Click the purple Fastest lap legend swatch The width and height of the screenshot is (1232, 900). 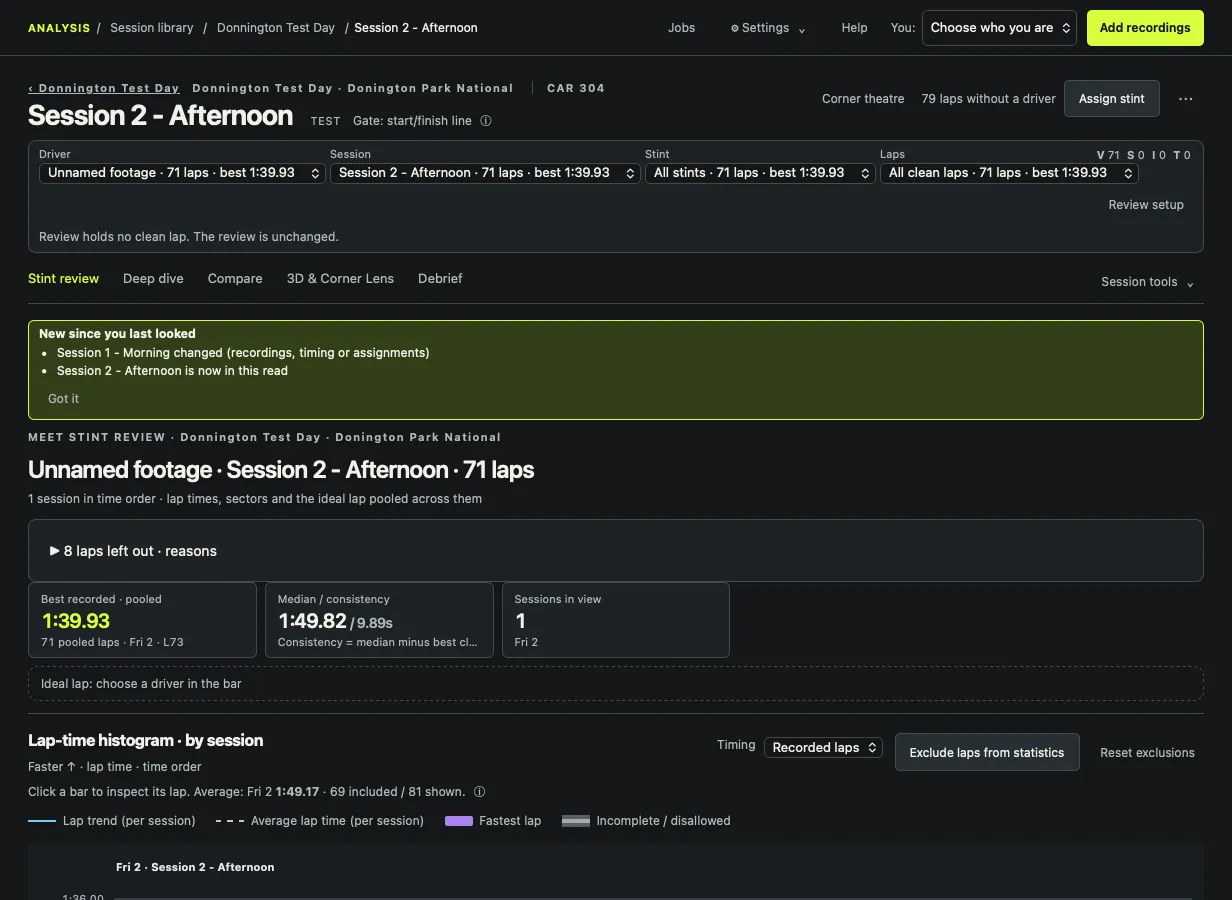point(459,821)
